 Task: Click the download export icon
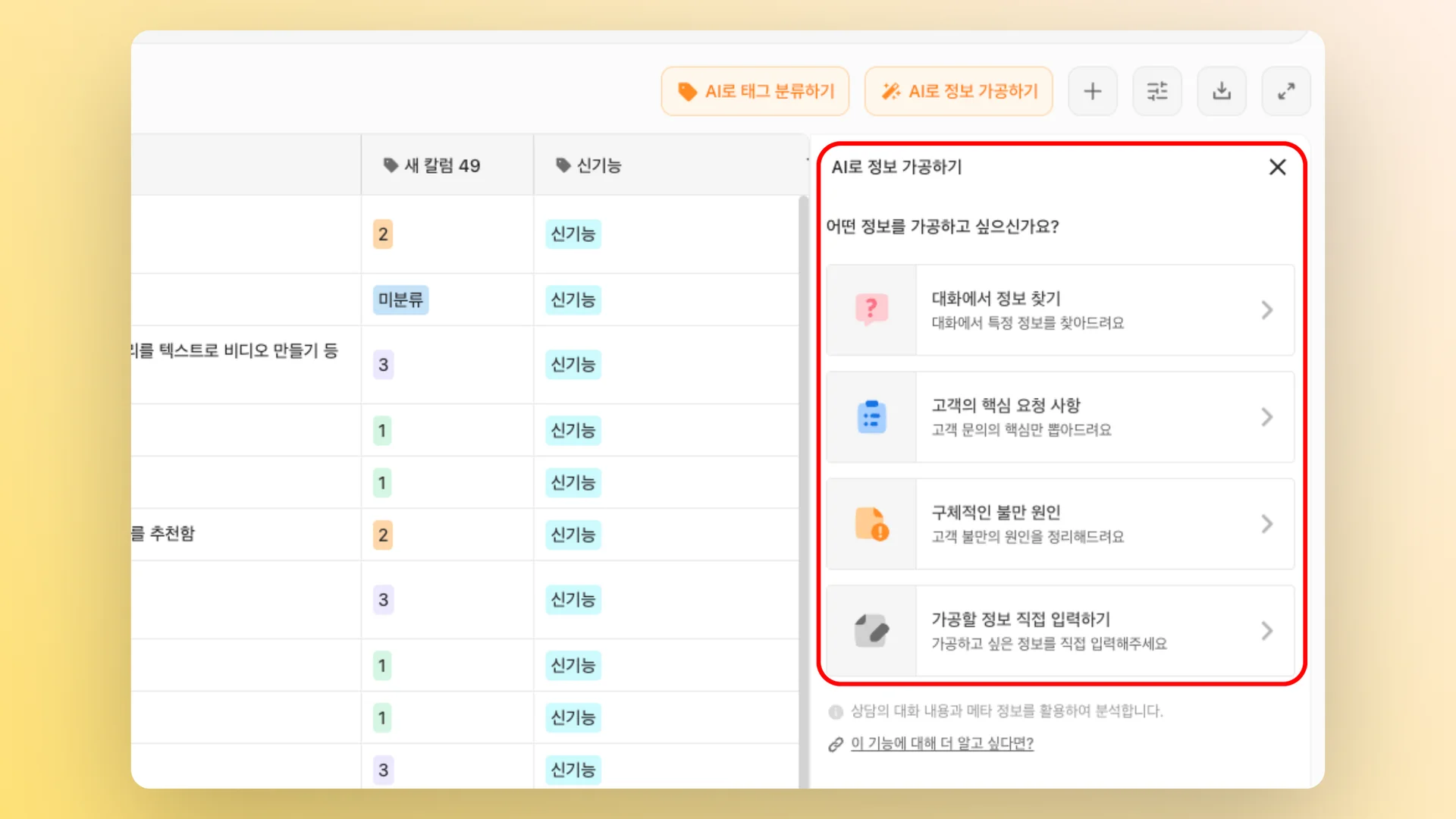coord(1221,92)
